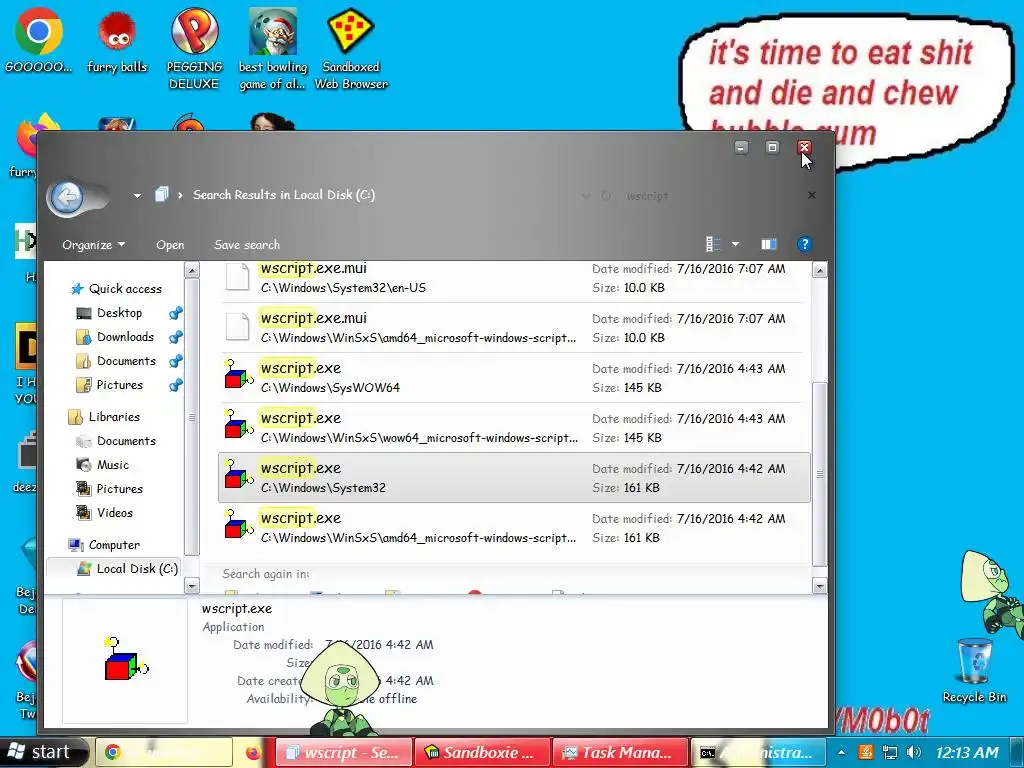Switch to Administrator command prompt taskbar button
Image resolution: width=1024 pixels, height=768 pixels.
[758, 752]
